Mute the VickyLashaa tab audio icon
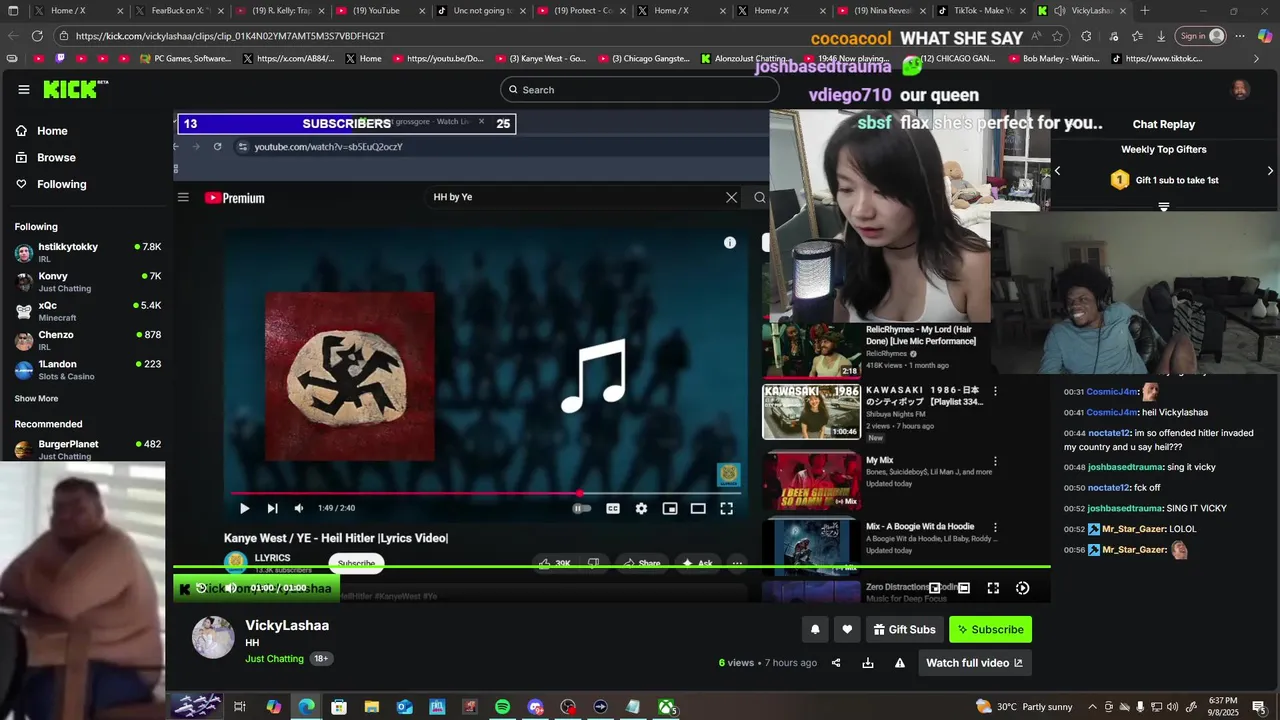The image size is (1280, 720). pos(1060,10)
